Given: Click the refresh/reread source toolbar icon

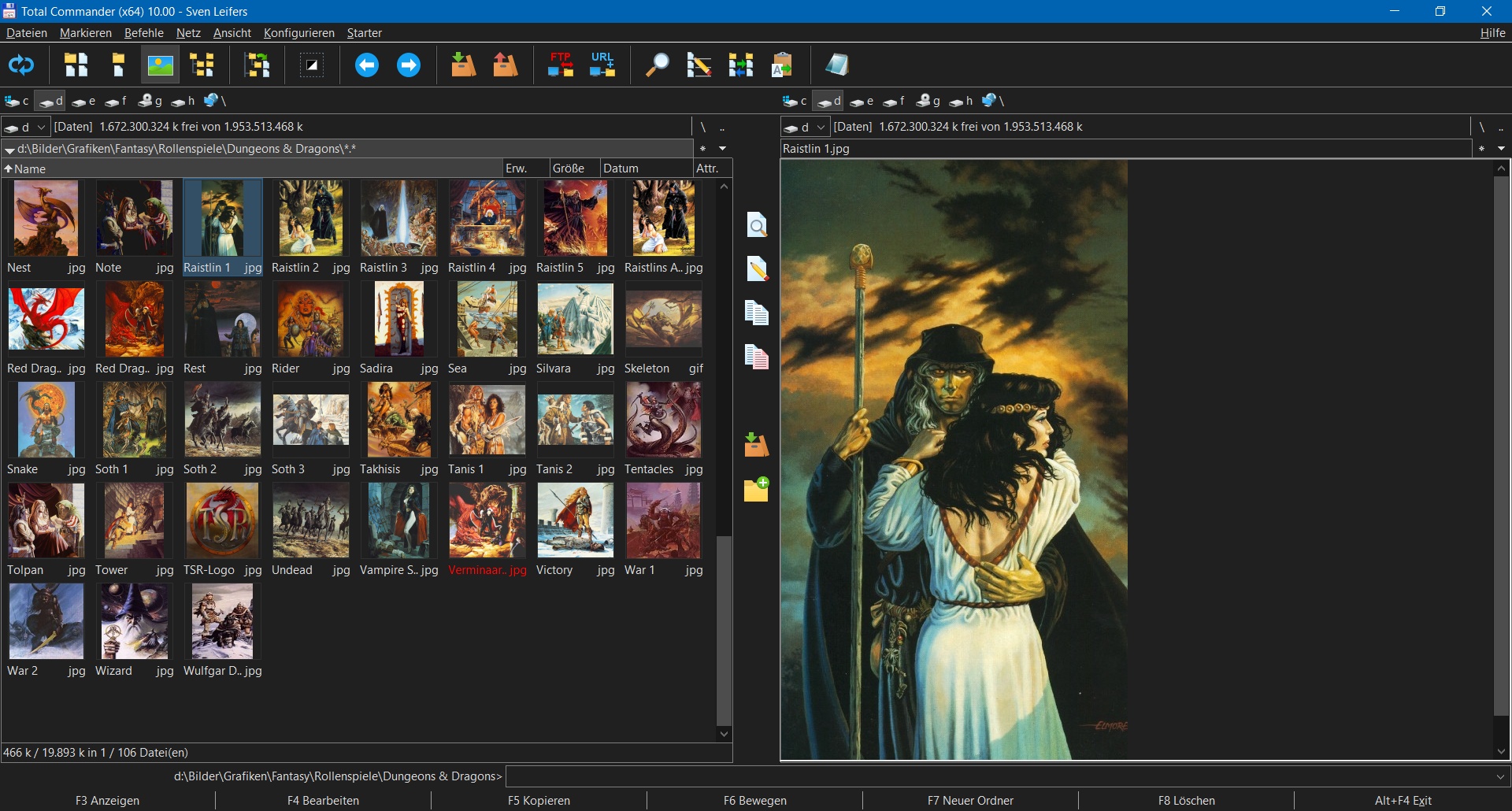Looking at the screenshot, I should 21,65.
